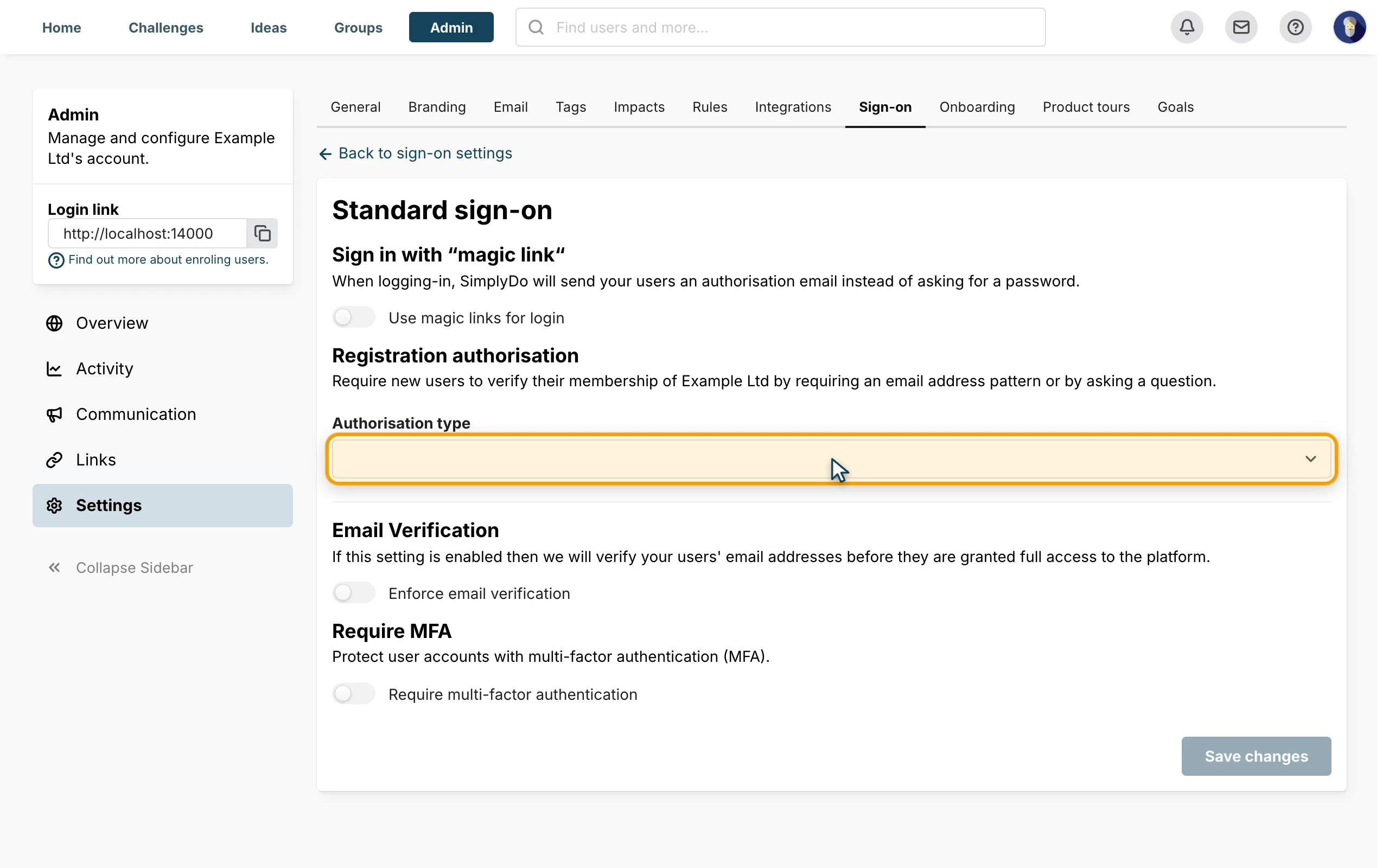Select the Integrations tab
Image resolution: width=1389 pixels, height=868 pixels.
tap(793, 107)
